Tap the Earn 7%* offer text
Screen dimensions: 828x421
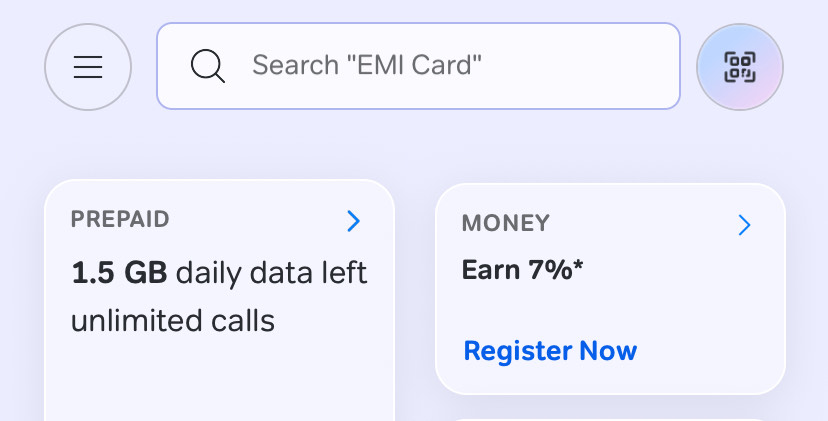point(522,270)
